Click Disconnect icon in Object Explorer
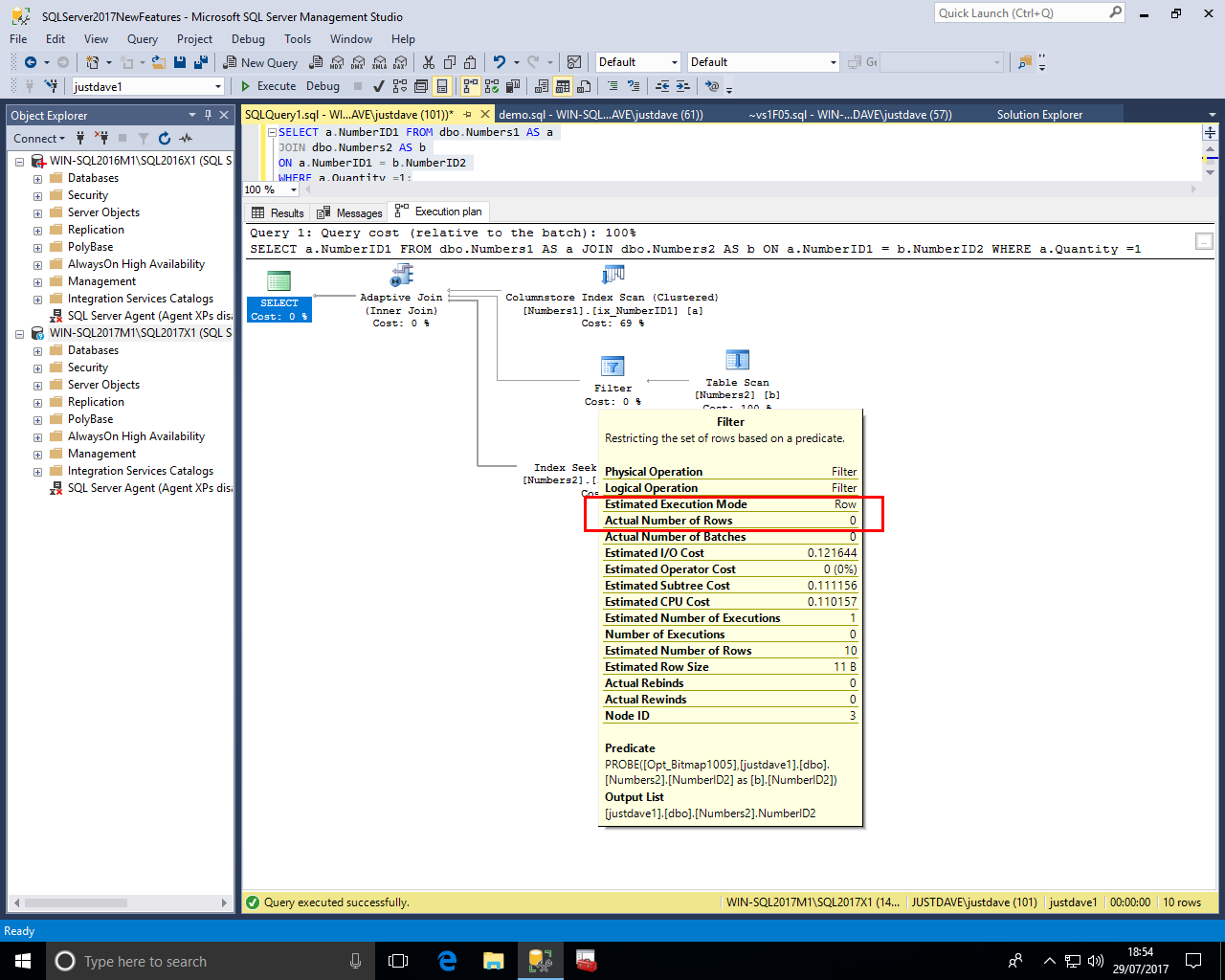1225x980 pixels. coord(101,139)
